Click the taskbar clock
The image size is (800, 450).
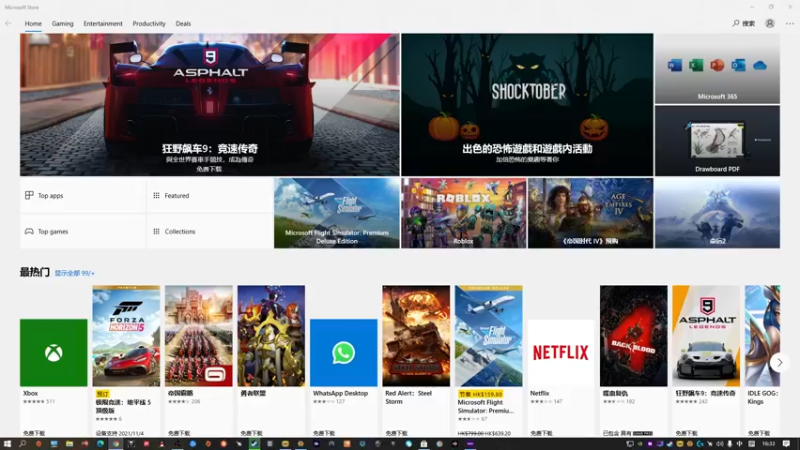point(768,444)
